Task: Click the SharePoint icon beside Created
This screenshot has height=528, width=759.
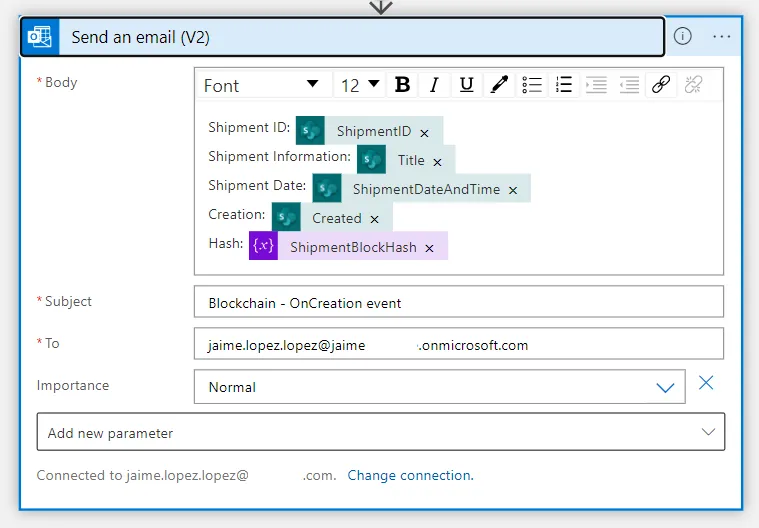Action: (x=286, y=217)
